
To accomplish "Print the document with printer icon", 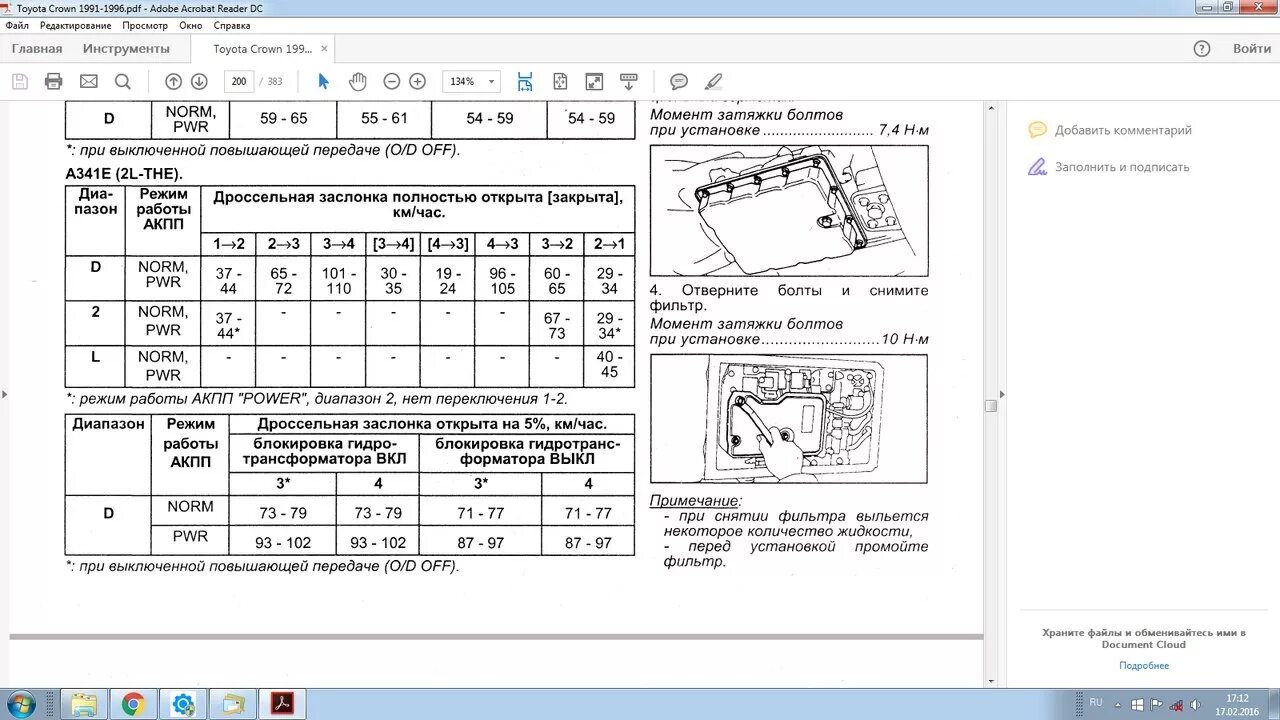I will point(54,81).
